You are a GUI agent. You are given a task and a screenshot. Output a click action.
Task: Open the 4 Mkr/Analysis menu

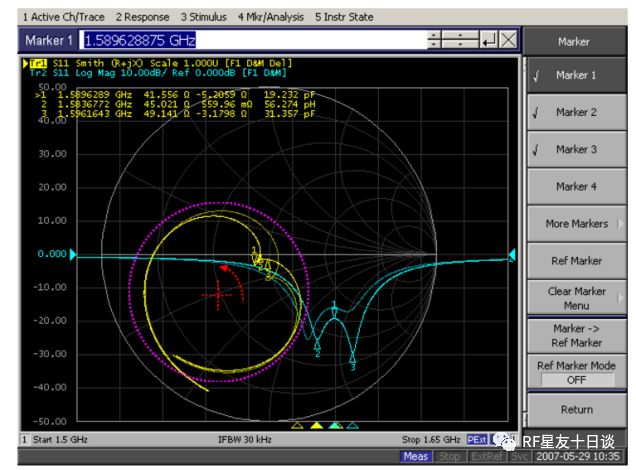[271, 17]
